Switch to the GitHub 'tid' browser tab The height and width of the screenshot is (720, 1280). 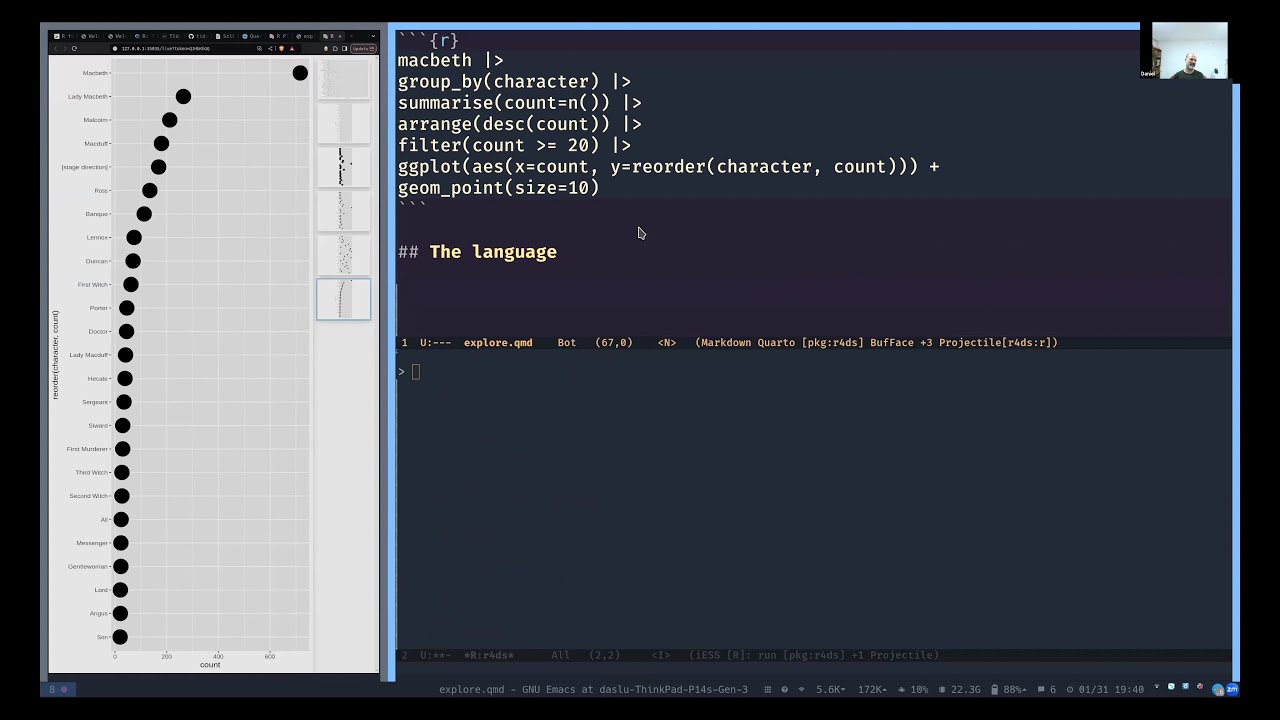click(x=198, y=36)
